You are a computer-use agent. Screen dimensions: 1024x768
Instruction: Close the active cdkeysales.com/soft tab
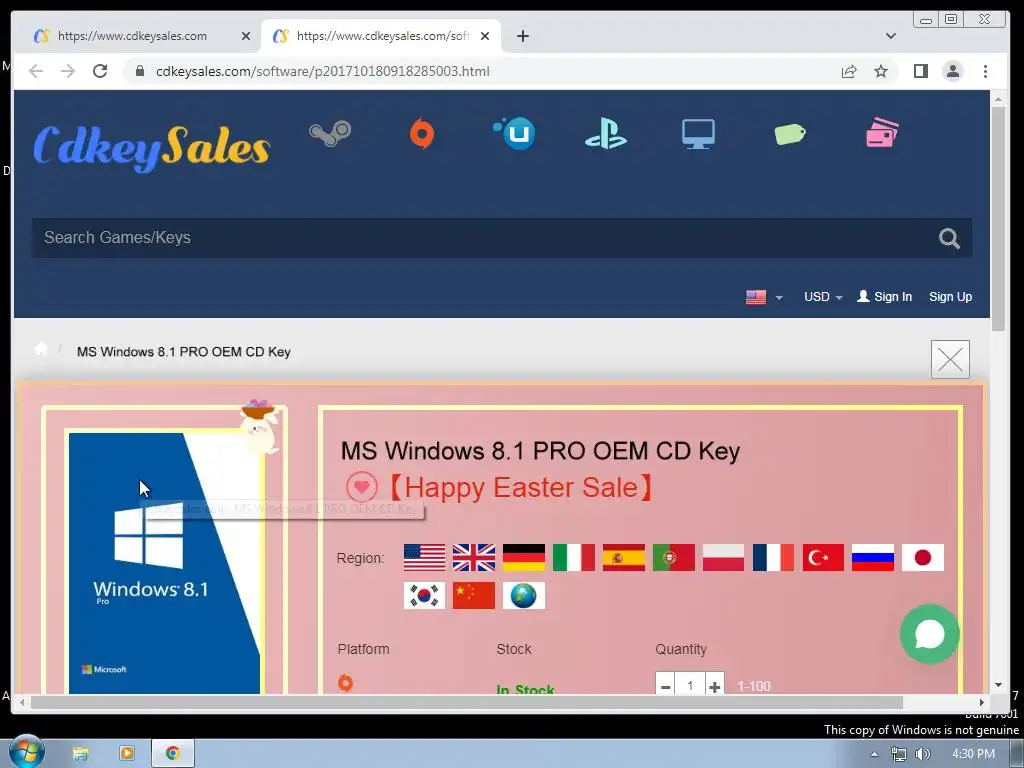click(x=485, y=36)
